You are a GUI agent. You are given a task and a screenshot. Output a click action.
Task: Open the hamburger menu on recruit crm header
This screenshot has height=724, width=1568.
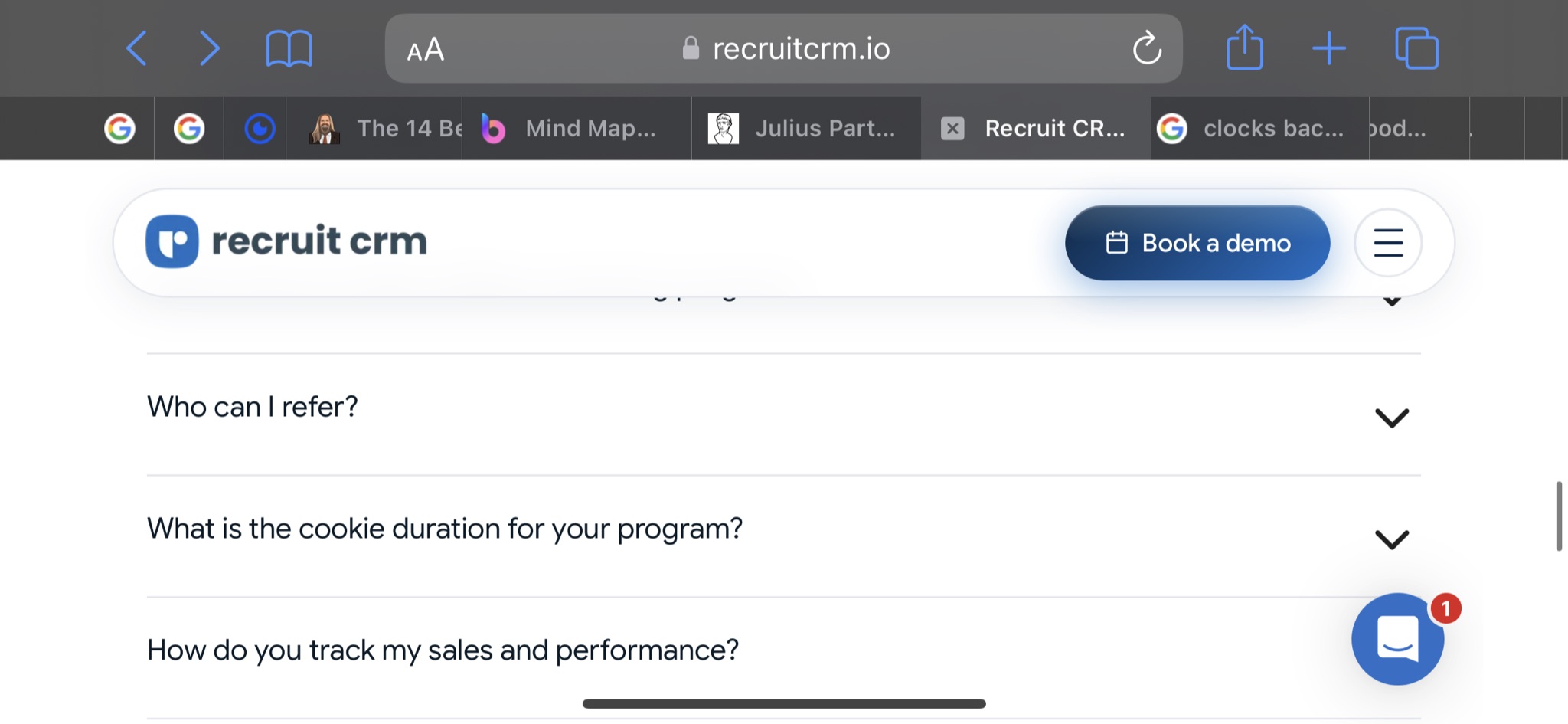pyautogui.click(x=1388, y=243)
